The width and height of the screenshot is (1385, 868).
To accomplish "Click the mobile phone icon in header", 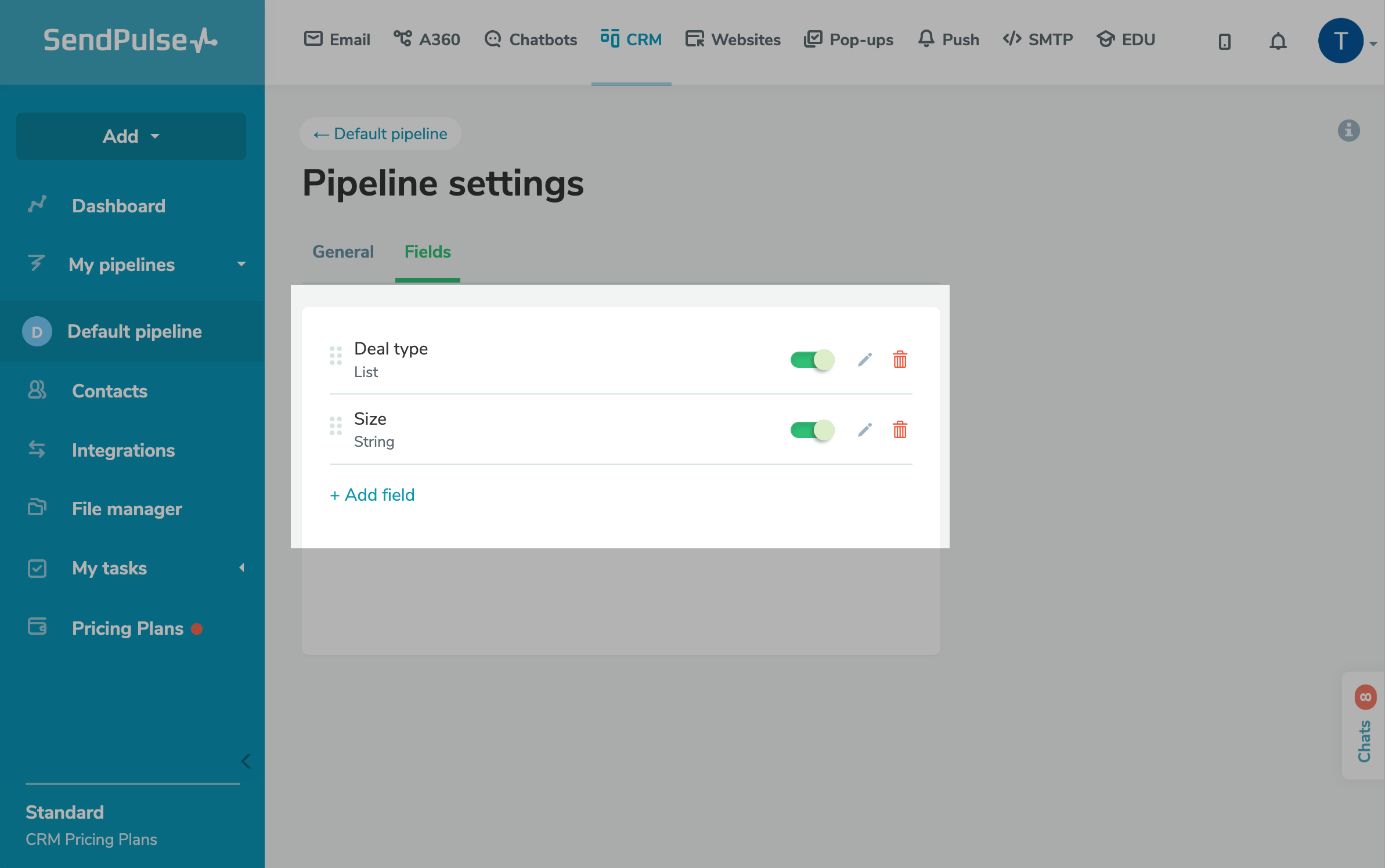I will click(1224, 42).
